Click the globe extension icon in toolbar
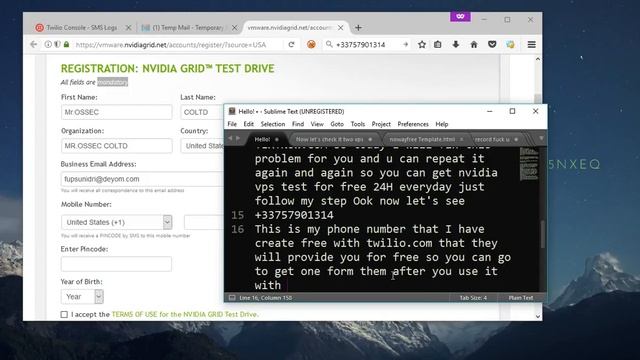Image resolution: width=640 pixels, height=360 pixels. tap(510, 44)
